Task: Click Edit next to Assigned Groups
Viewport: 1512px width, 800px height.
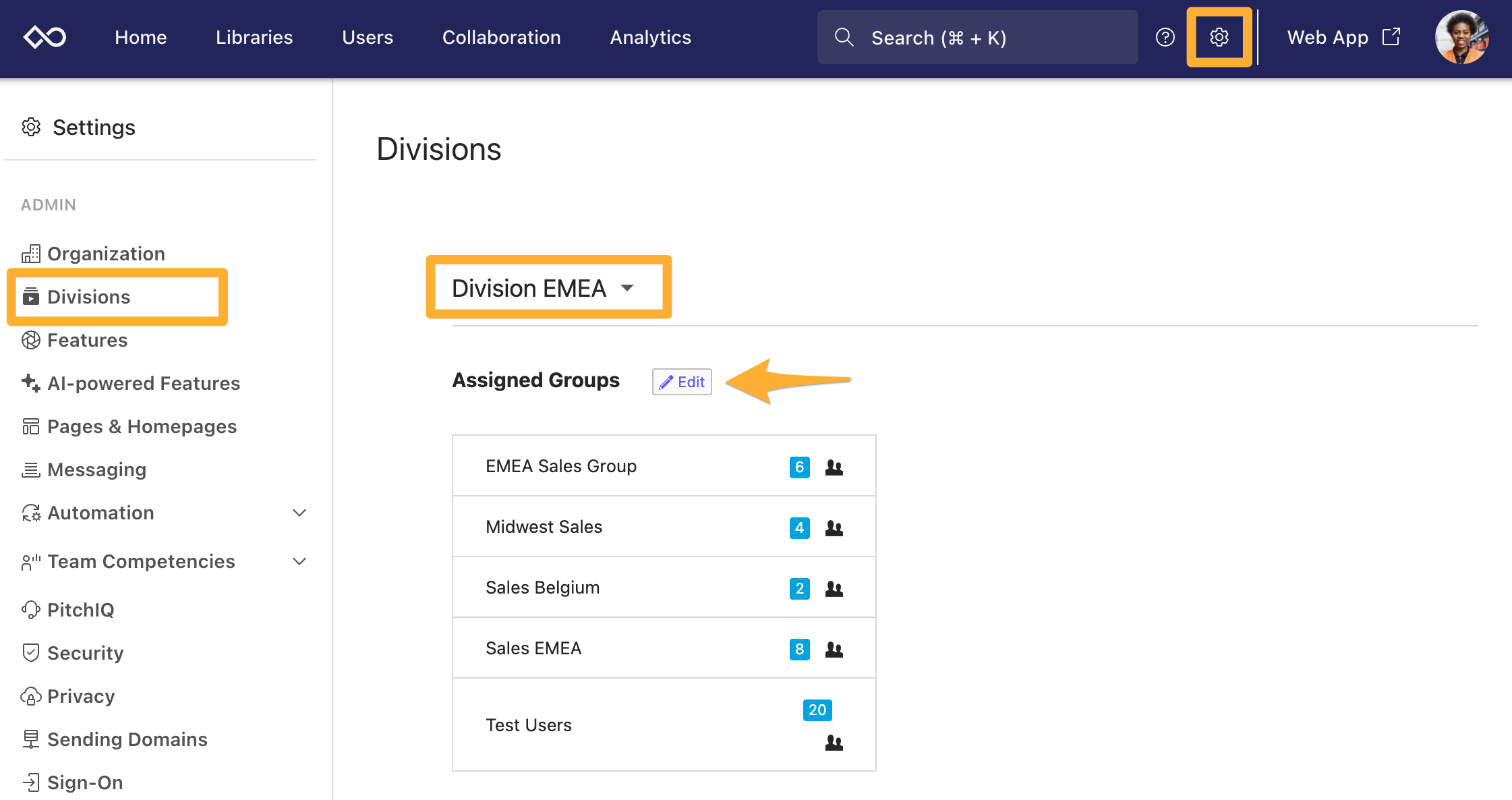Action: tap(681, 381)
